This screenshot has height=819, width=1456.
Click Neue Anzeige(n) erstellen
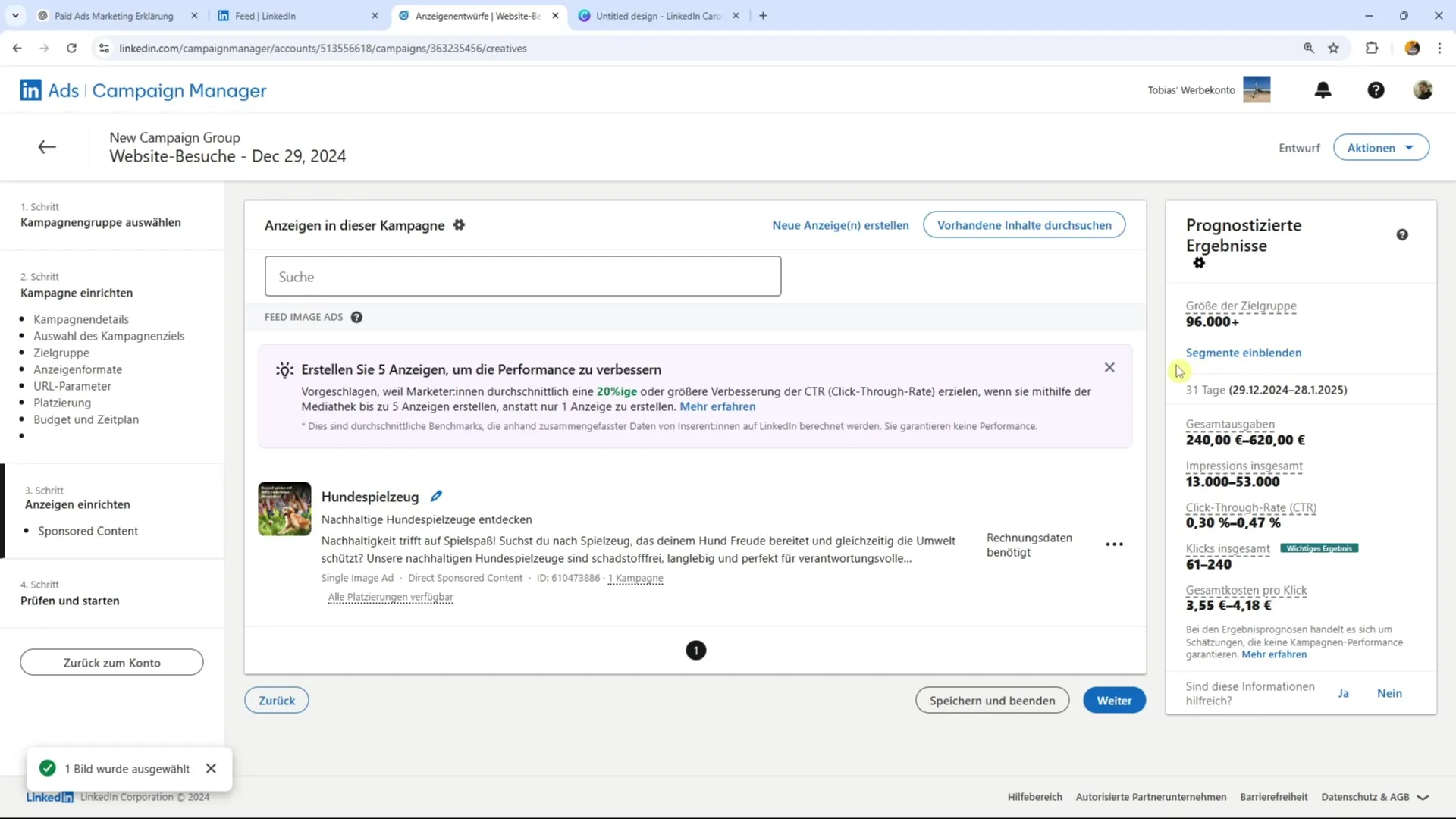840,225
